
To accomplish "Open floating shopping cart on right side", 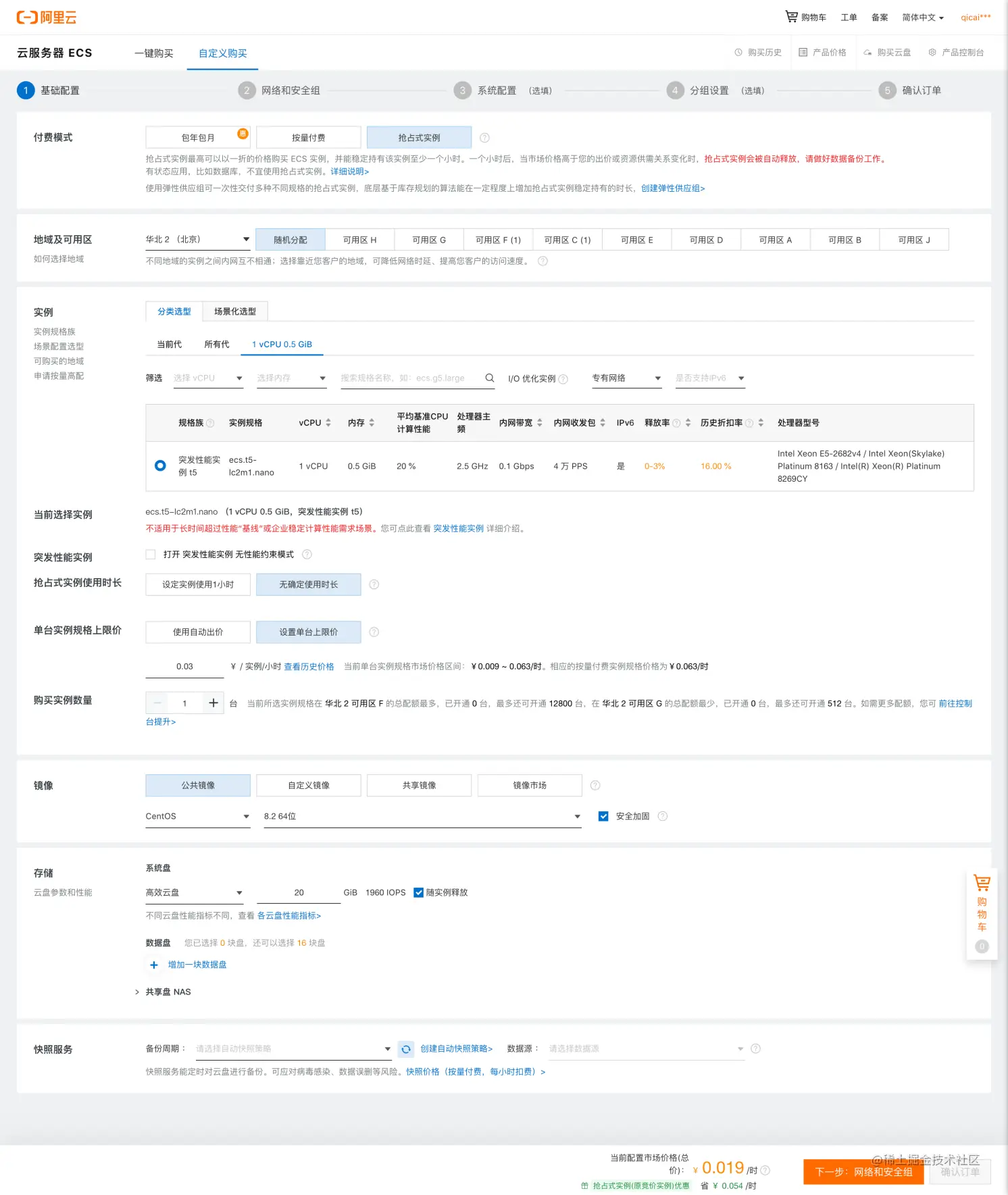I will click(982, 915).
